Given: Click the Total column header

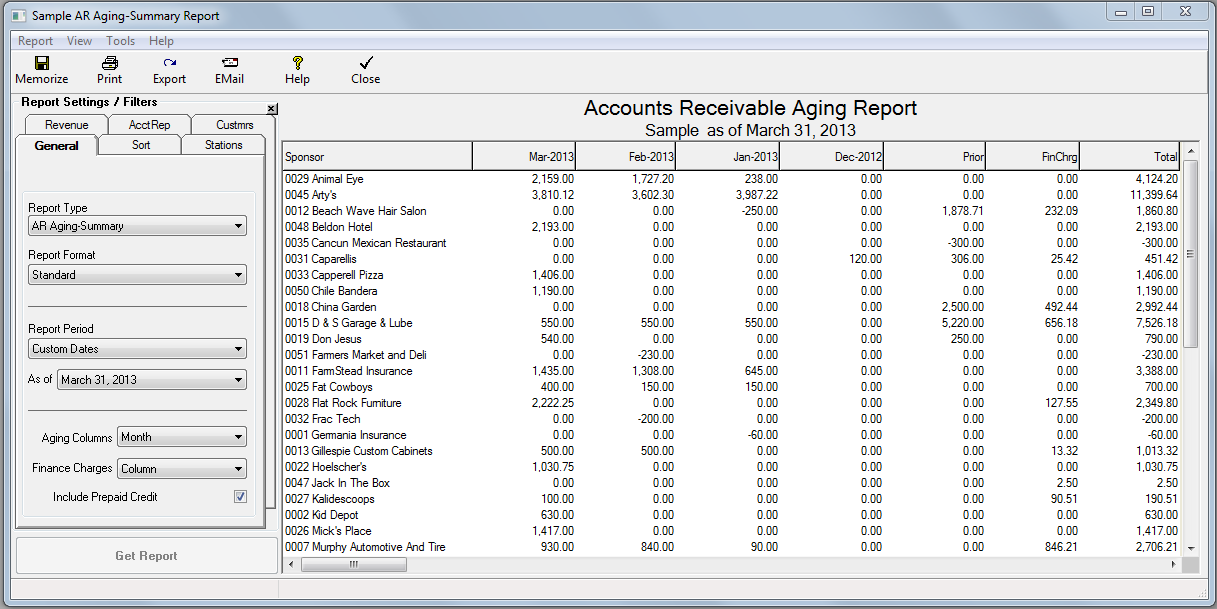Looking at the screenshot, I should tap(1130, 157).
